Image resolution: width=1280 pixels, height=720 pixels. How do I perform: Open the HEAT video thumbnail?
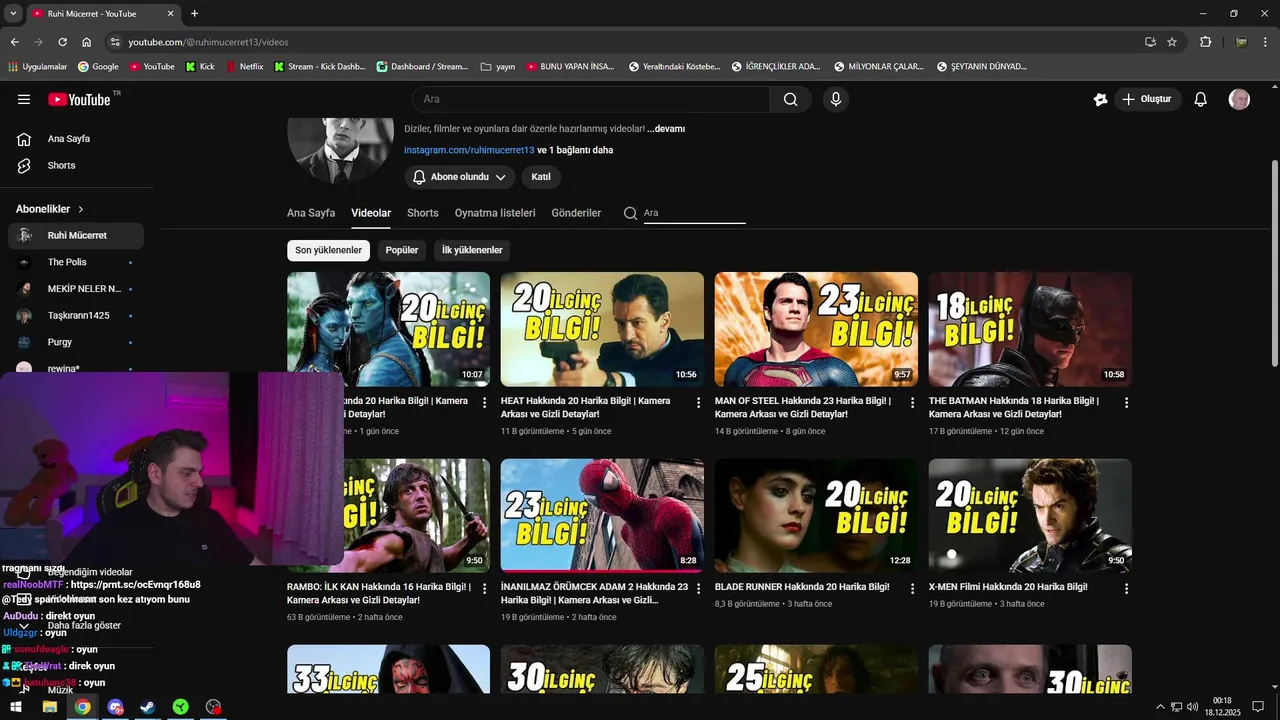[602, 329]
